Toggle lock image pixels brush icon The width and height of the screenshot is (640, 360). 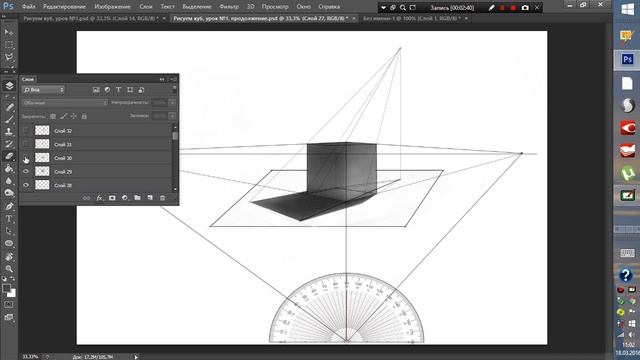point(63,116)
